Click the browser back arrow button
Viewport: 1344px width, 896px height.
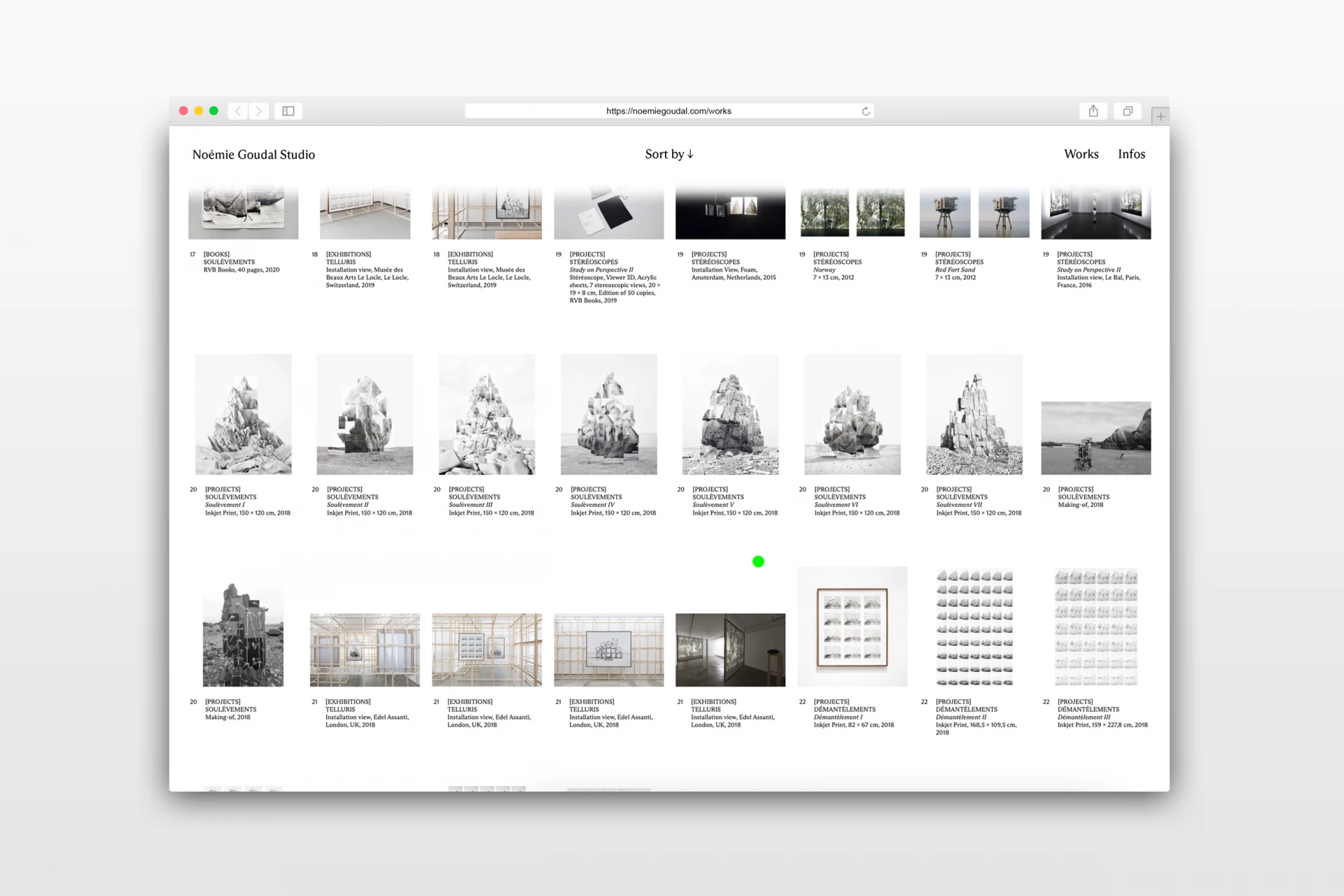(x=238, y=111)
